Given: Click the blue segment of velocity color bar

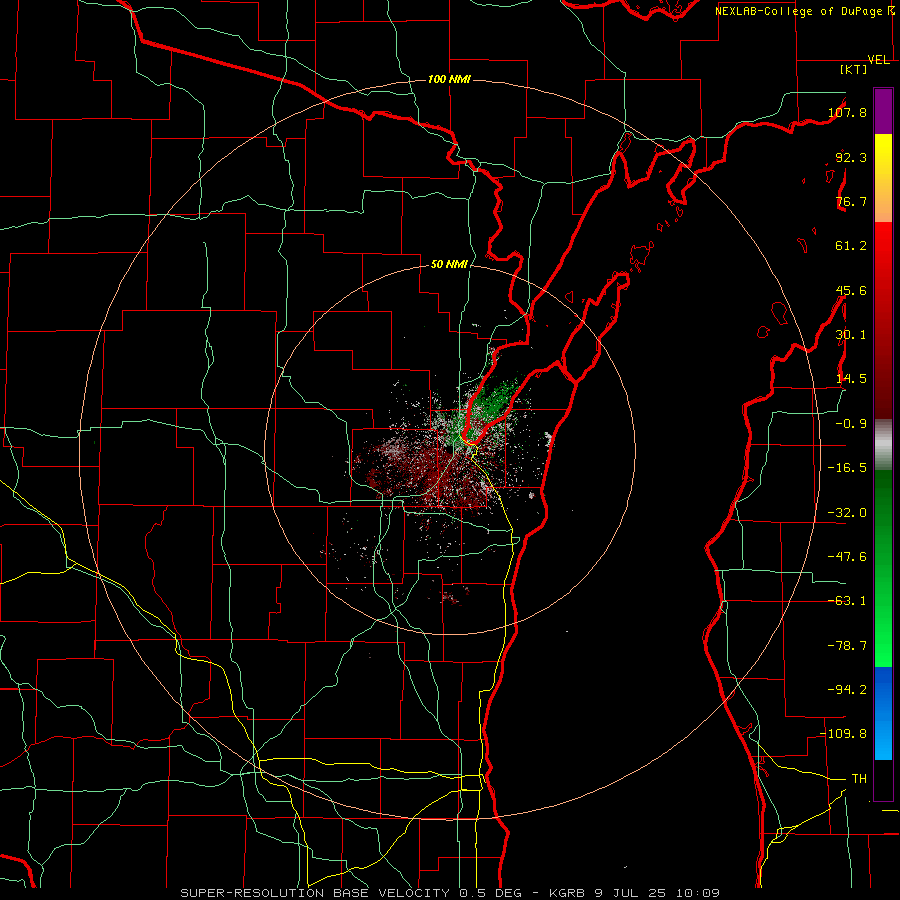Looking at the screenshot, I should point(883,713).
